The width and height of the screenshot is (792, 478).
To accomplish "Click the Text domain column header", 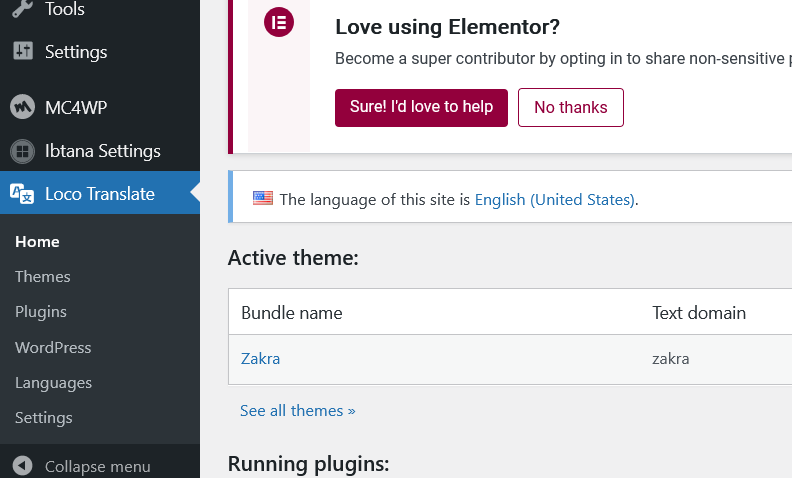I will point(699,313).
